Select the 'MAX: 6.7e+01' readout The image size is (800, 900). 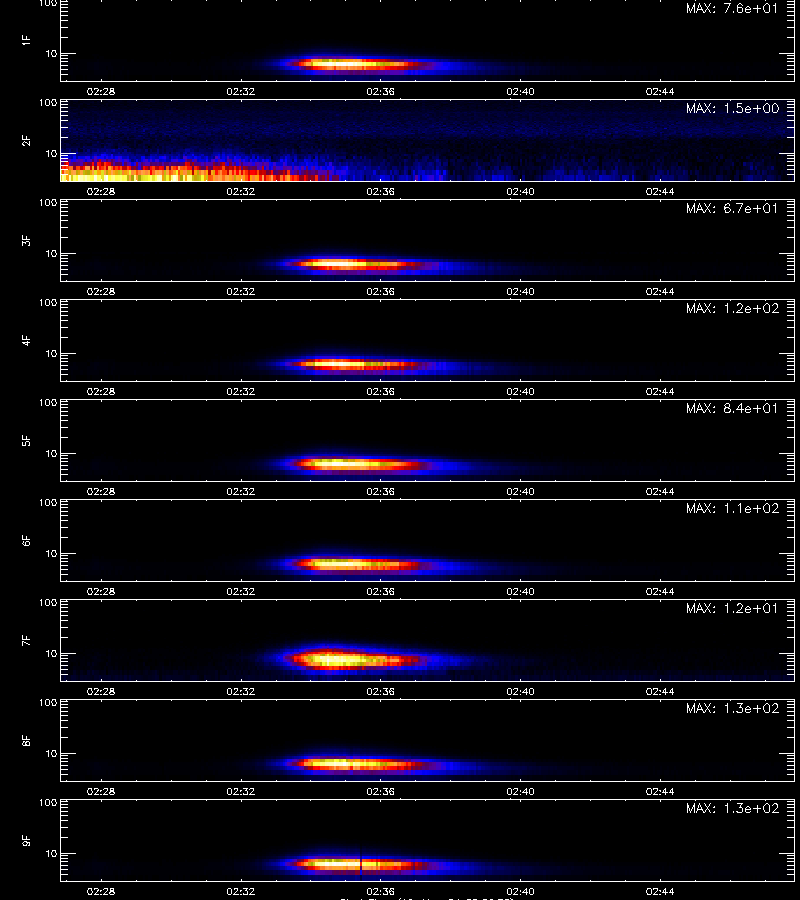coord(732,208)
